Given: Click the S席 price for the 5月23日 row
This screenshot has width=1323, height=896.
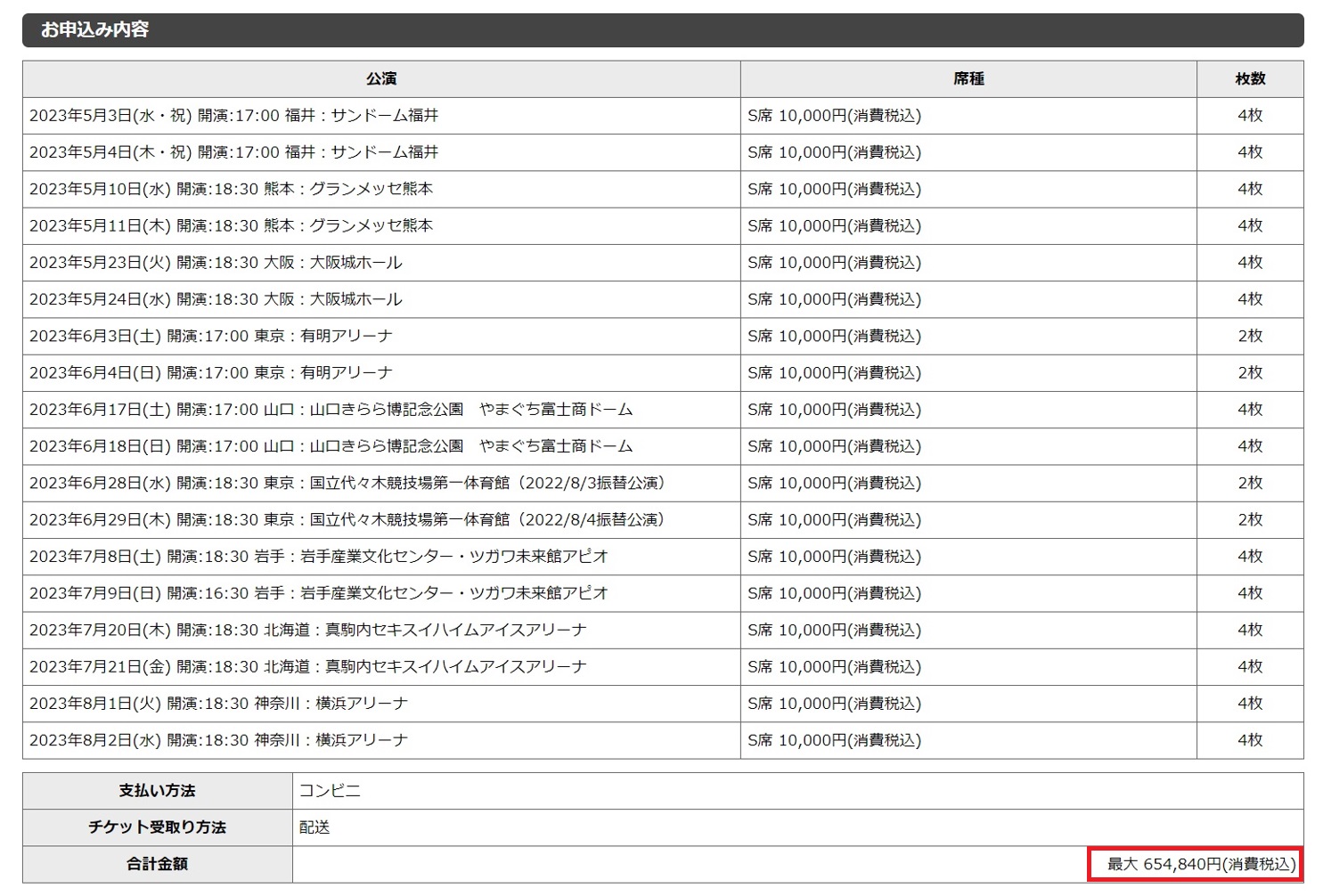Looking at the screenshot, I should [x=835, y=263].
